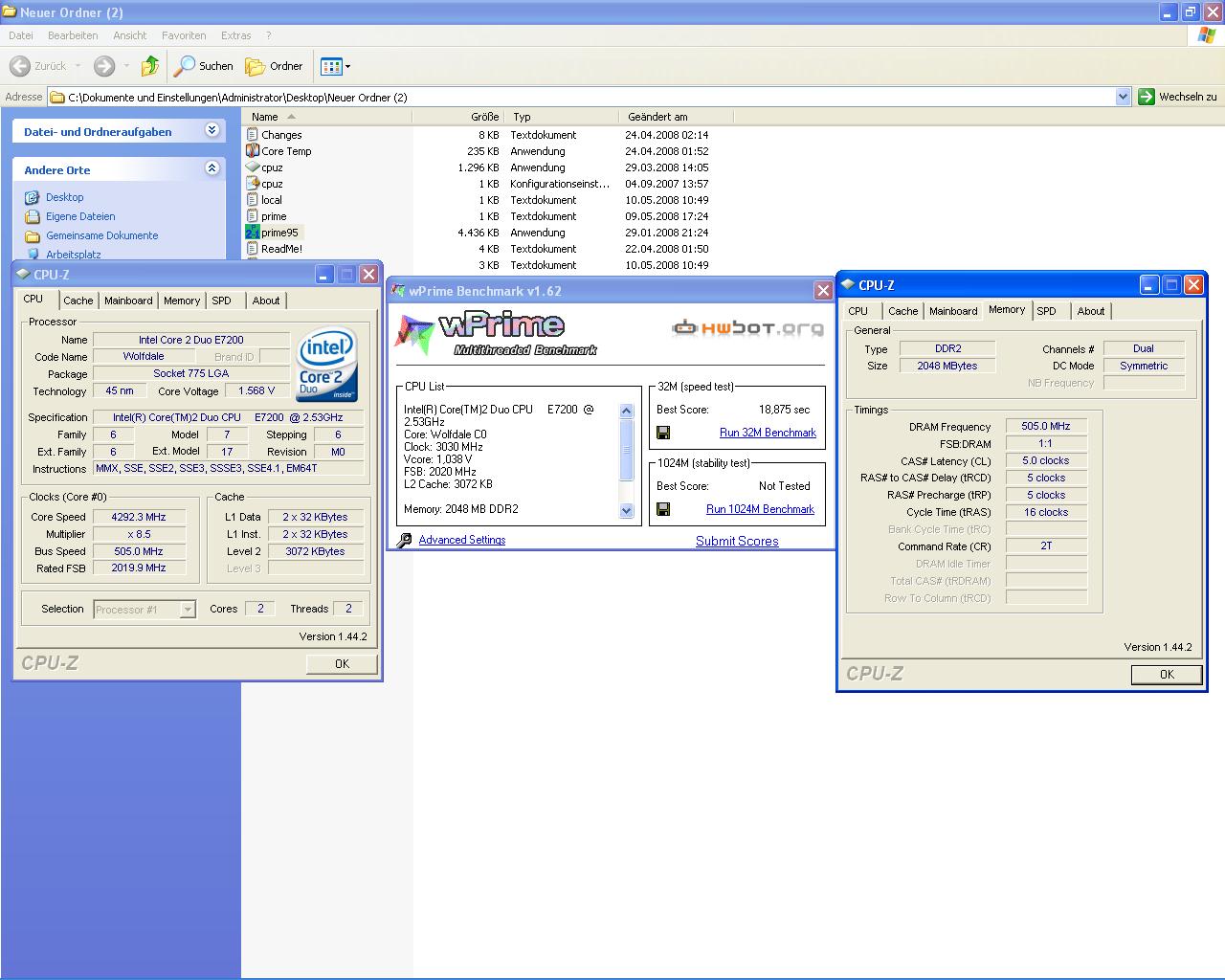Click the Advanced Settings wrench icon
The height and width of the screenshot is (980, 1225).
[404, 541]
